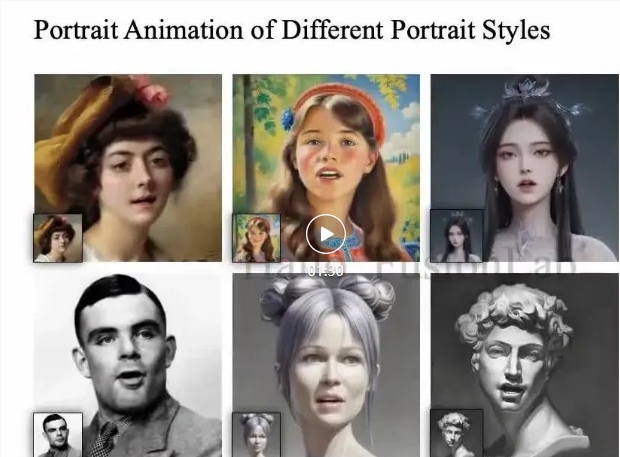Select the oil painting woman with yellow hat
This screenshot has height=457, width=620.
pyautogui.click(x=128, y=168)
